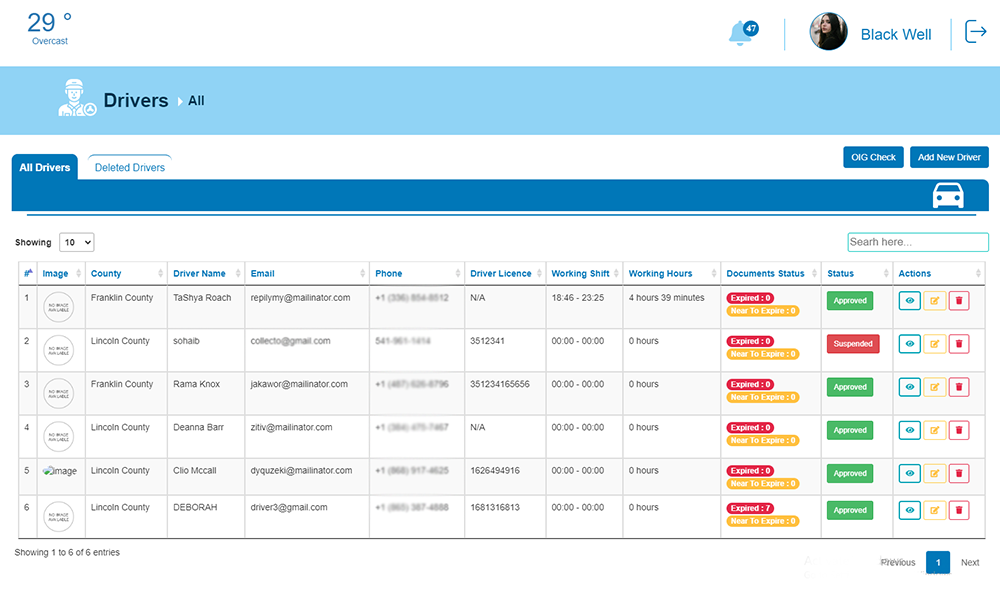The width and height of the screenshot is (1000, 611).
Task: Sort table by Driver Name column
Action: (x=205, y=273)
